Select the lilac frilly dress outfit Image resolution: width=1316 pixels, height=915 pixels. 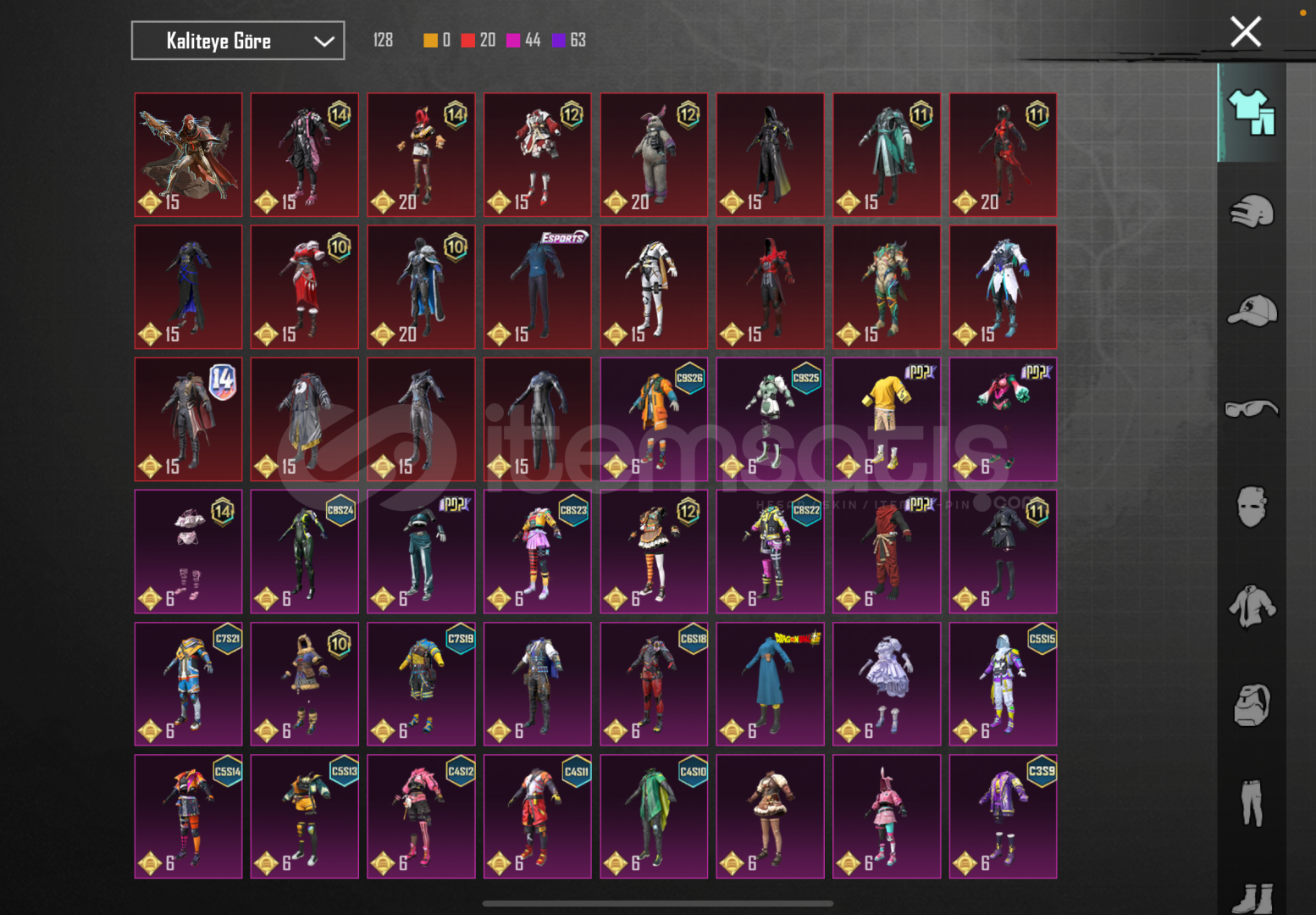pos(887,684)
